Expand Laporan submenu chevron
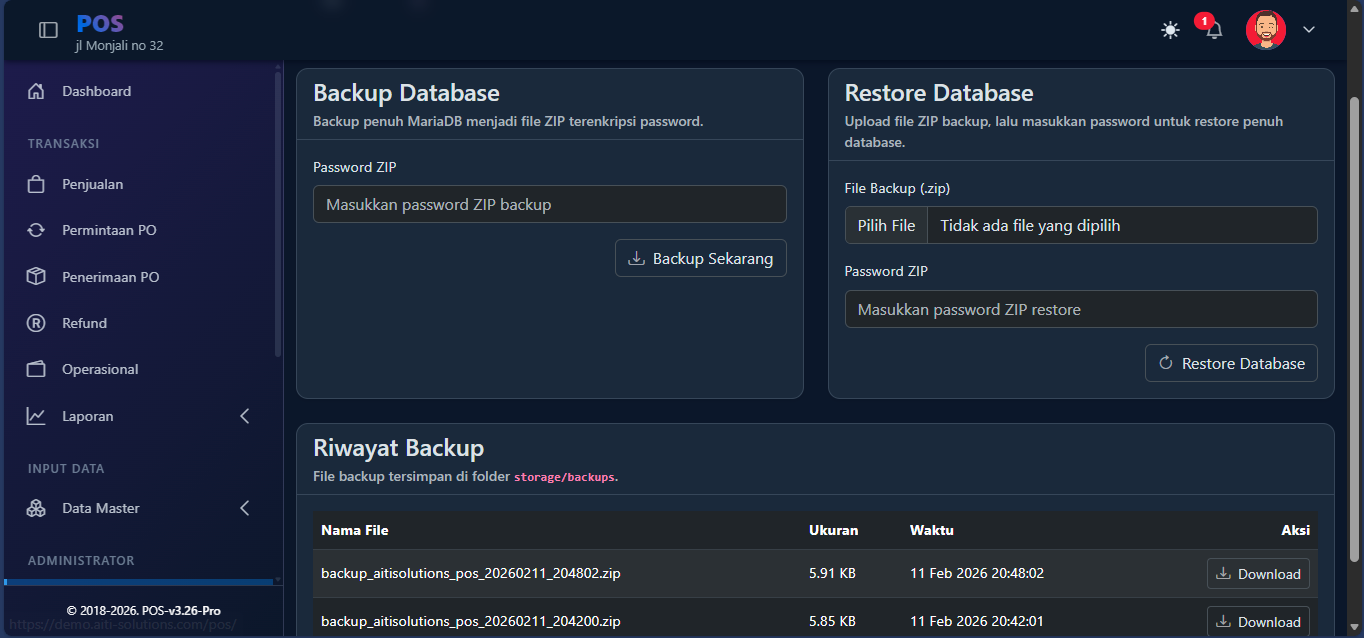 pyautogui.click(x=245, y=416)
